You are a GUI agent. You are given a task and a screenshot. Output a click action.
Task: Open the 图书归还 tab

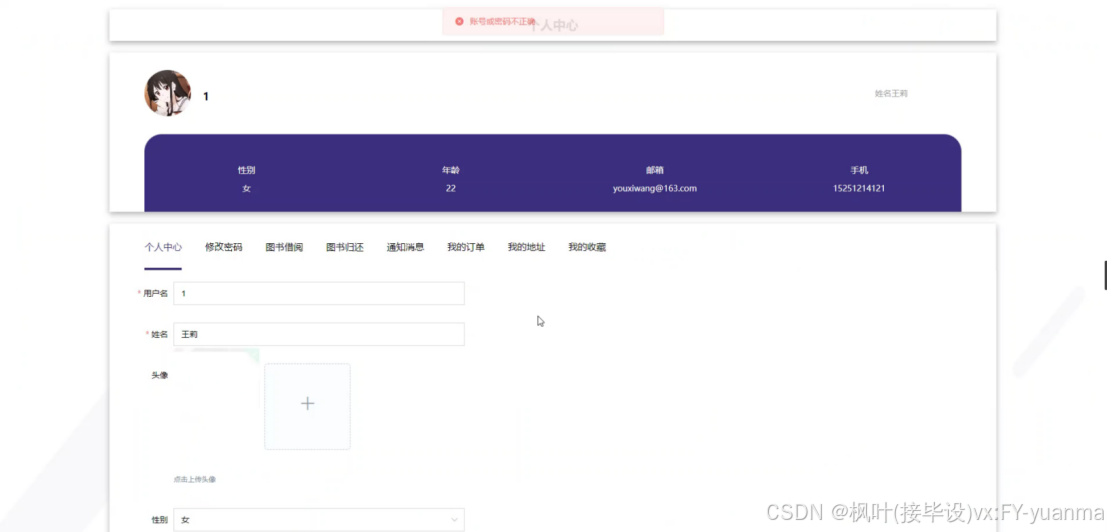click(345, 247)
